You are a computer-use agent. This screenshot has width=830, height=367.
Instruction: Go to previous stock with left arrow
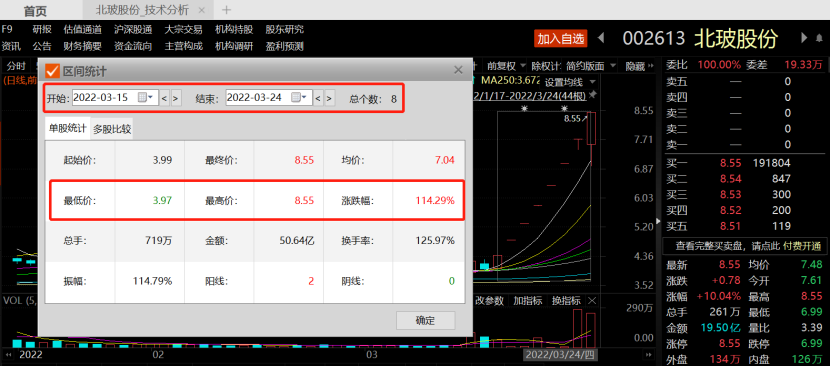click(601, 38)
